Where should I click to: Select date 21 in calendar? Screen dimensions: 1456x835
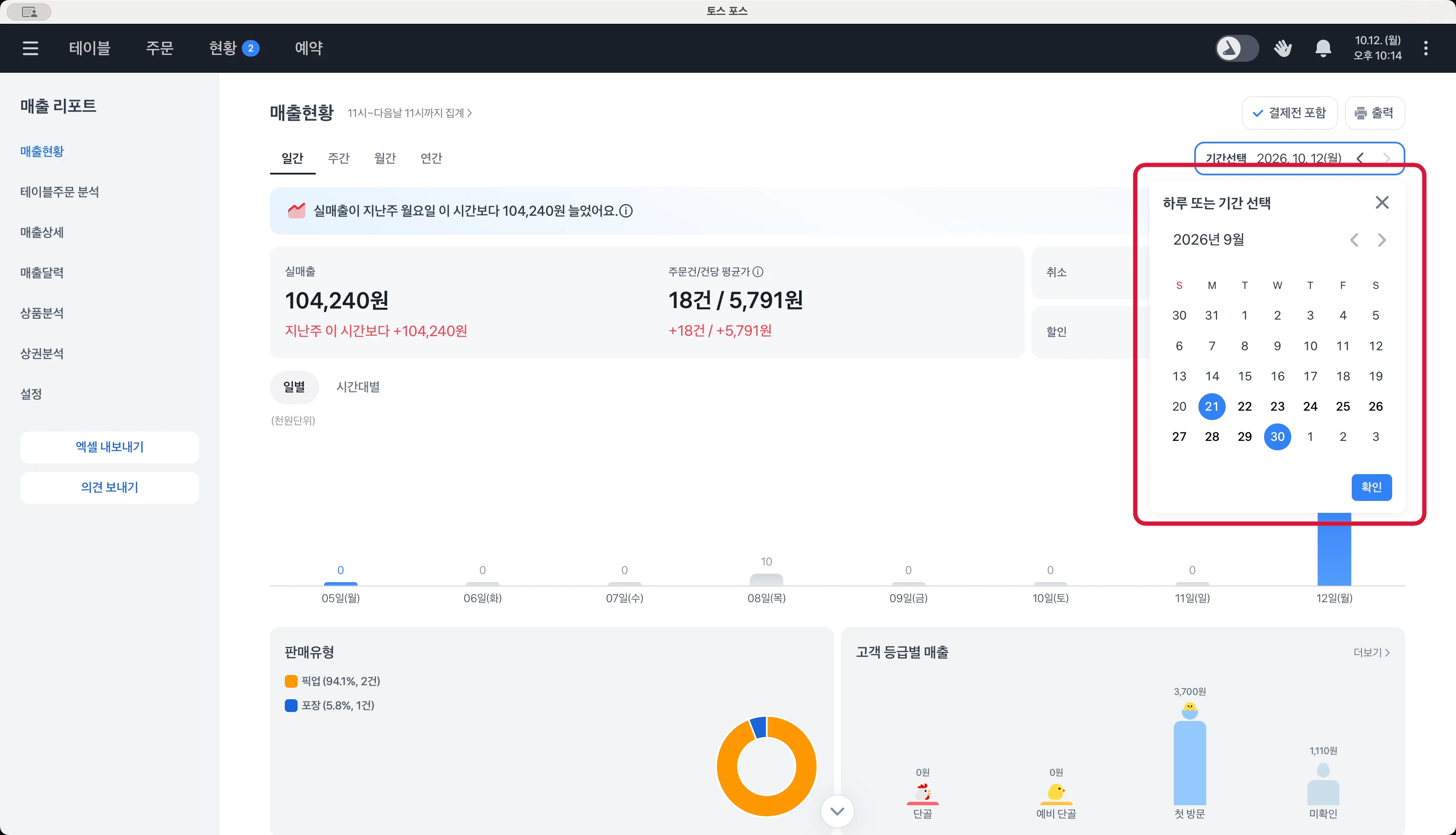click(1212, 406)
